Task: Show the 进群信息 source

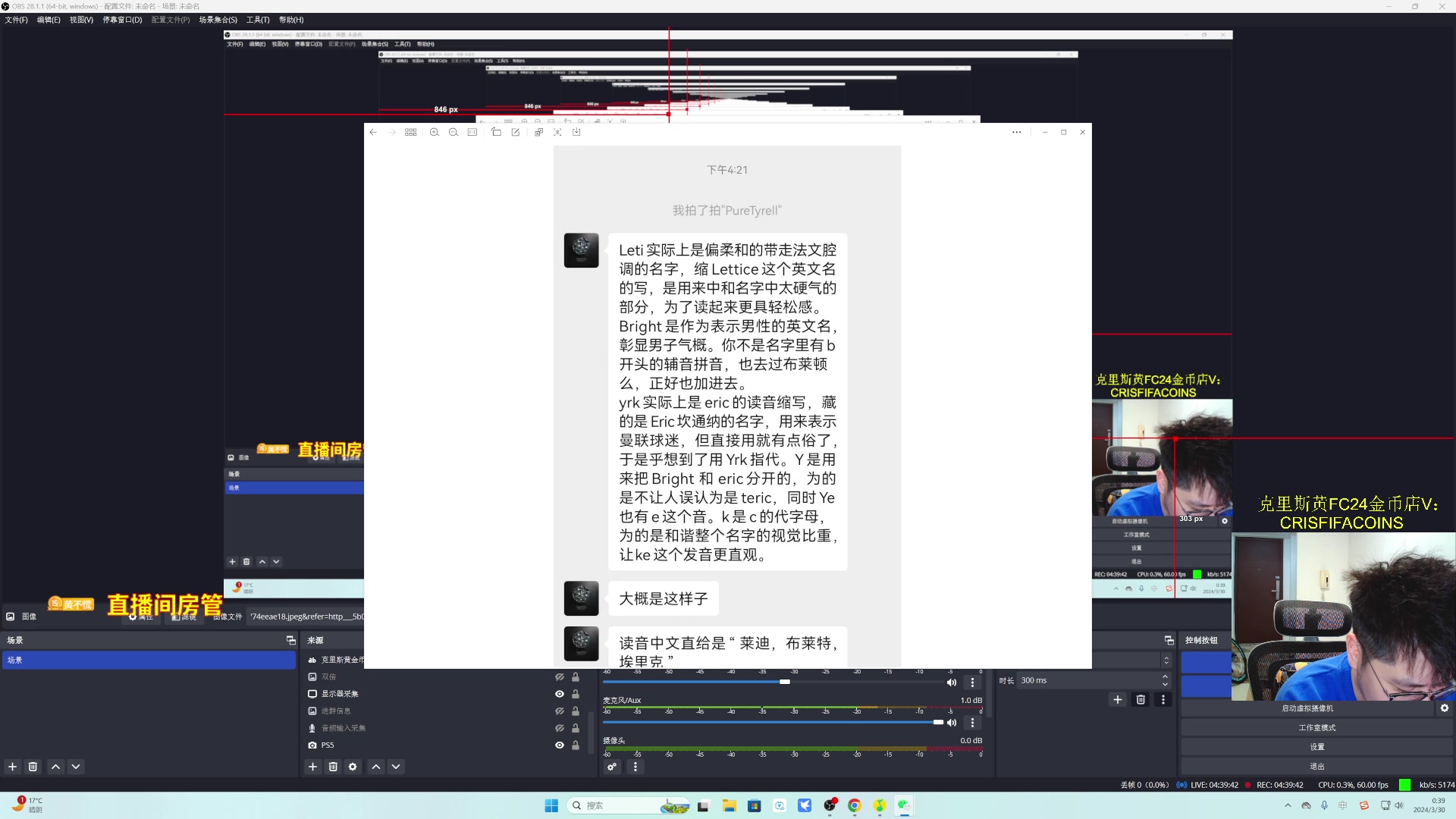Action: click(x=560, y=711)
